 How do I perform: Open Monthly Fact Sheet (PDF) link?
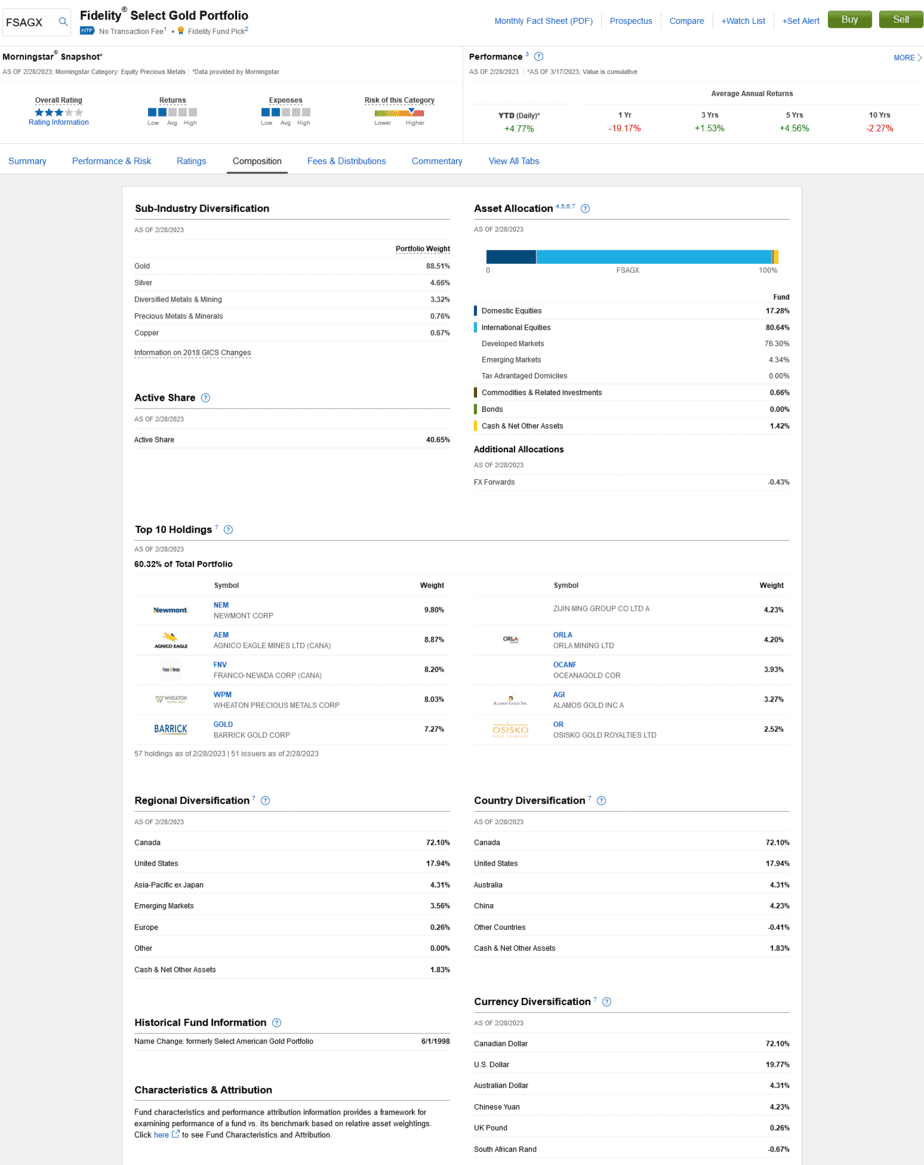point(544,21)
